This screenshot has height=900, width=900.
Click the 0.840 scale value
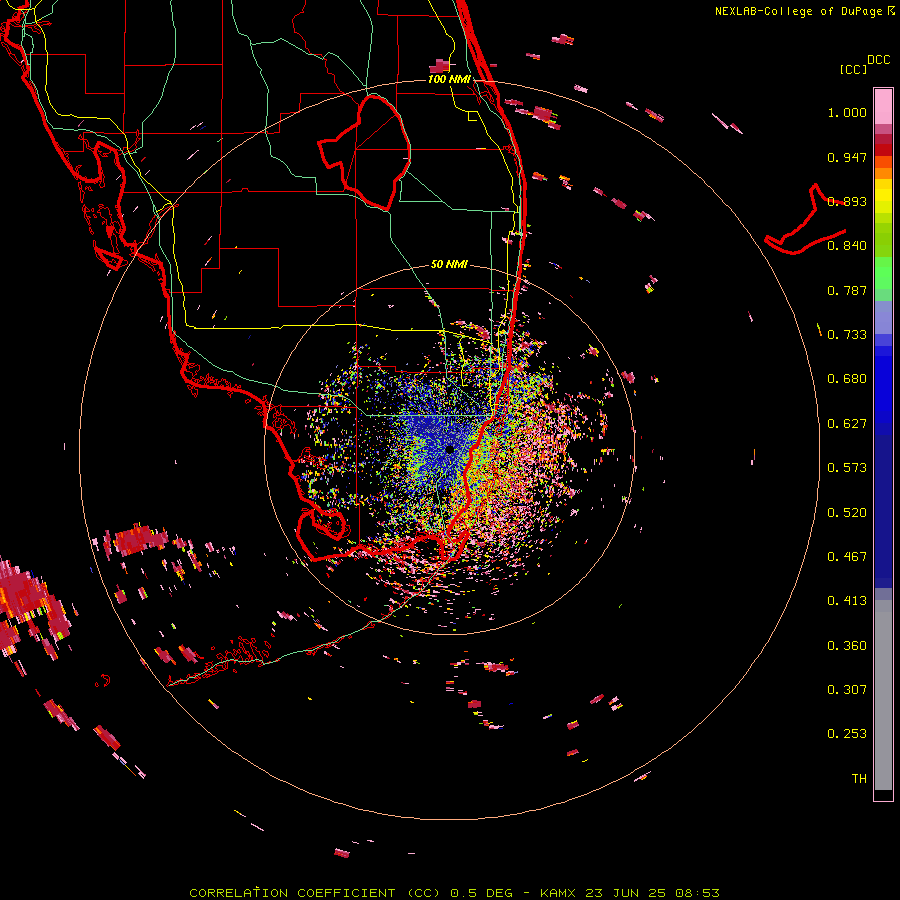(847, 246)
